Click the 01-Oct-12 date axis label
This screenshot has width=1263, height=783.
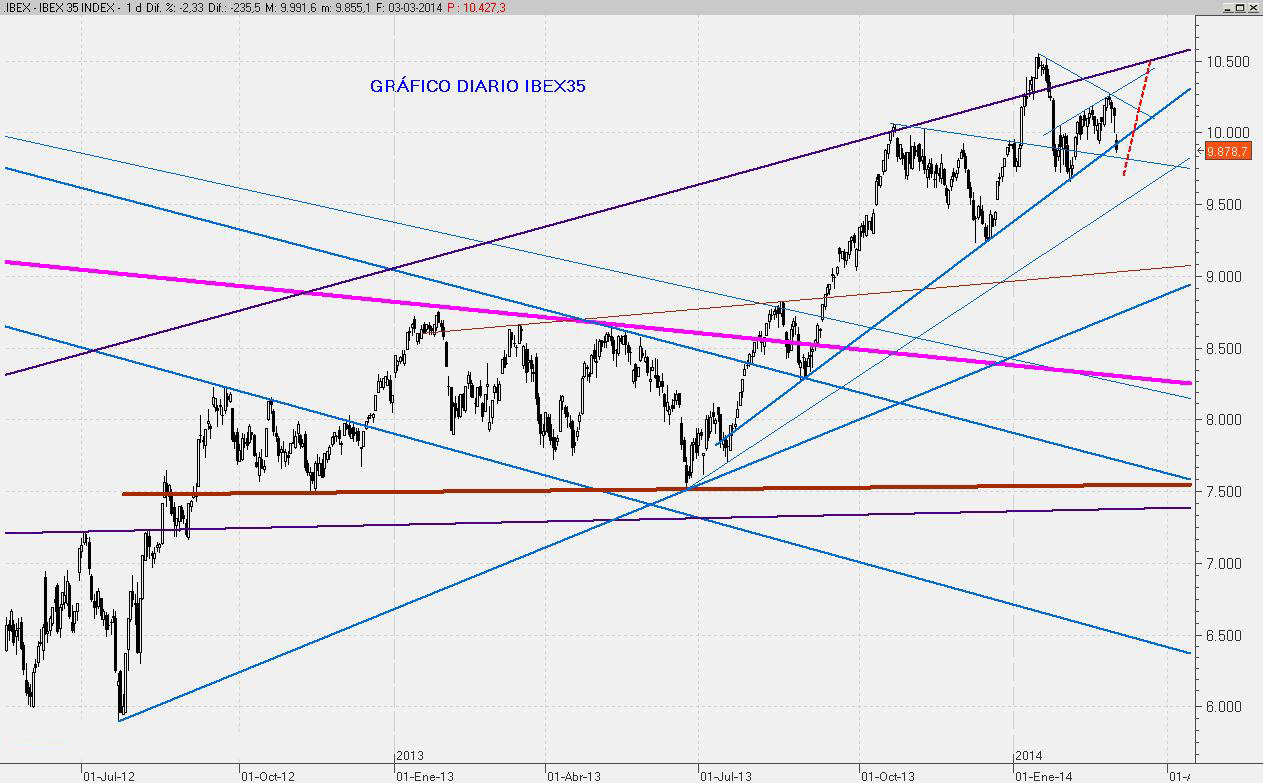click(x=268, y=775)
